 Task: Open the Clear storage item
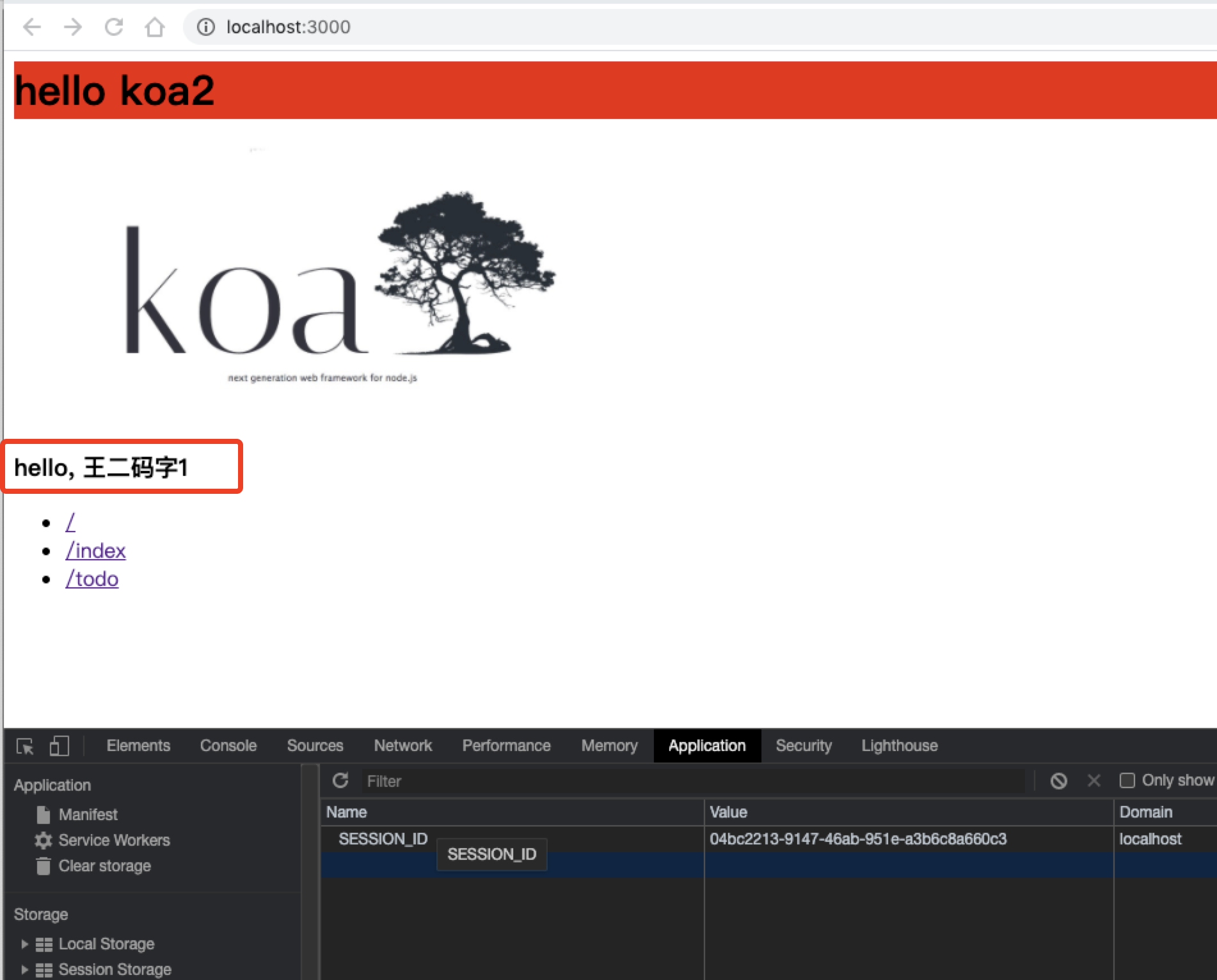pyautogui.click(x=93, y=865)
